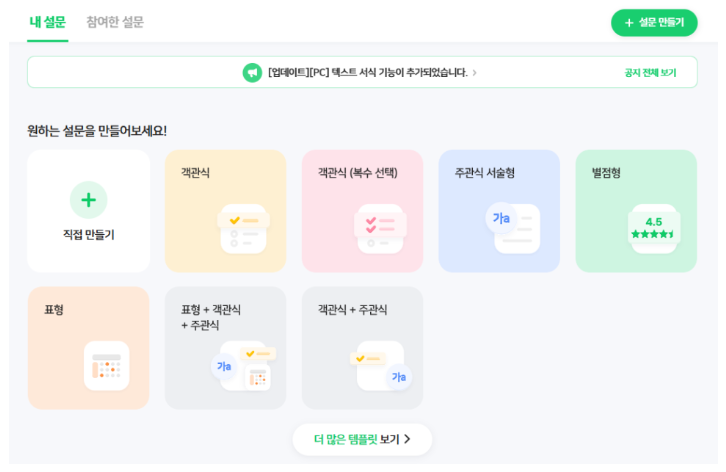Click the chevron after the update notice
Screen dimensions: 726x472
[474, 73]
